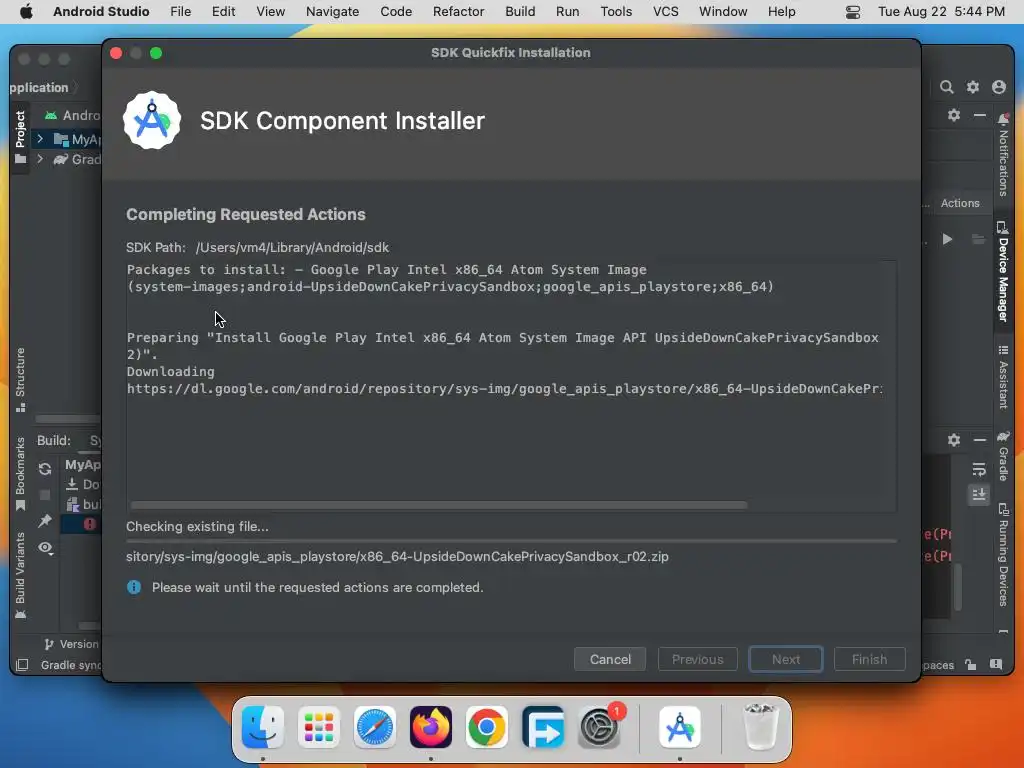
Task: Click the Search Everywhere magnifier icon
Action: (x=946, y=87)
